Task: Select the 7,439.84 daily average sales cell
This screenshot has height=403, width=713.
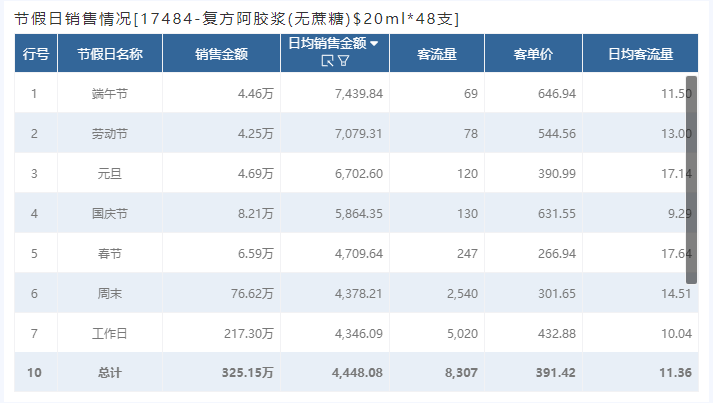Action: 335,93
